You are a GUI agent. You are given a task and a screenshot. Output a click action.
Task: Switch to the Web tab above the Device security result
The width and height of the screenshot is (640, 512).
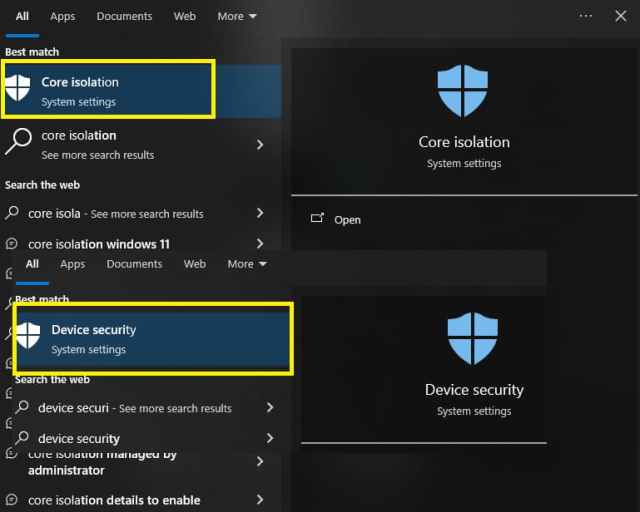coord(195,264)
